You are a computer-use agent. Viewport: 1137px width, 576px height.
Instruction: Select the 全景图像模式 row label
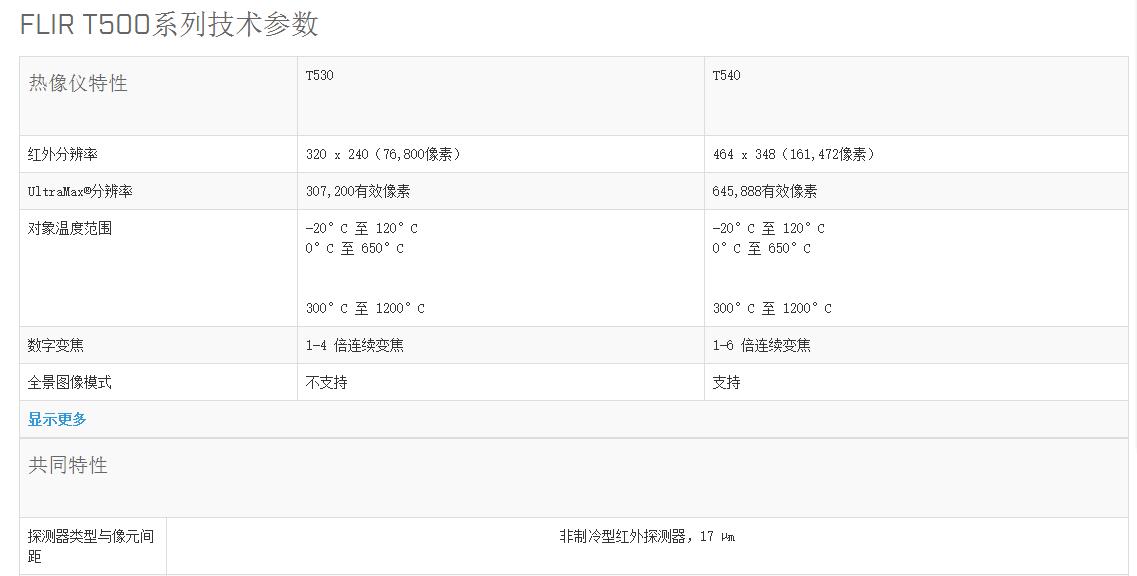click(x=70, y=382)
